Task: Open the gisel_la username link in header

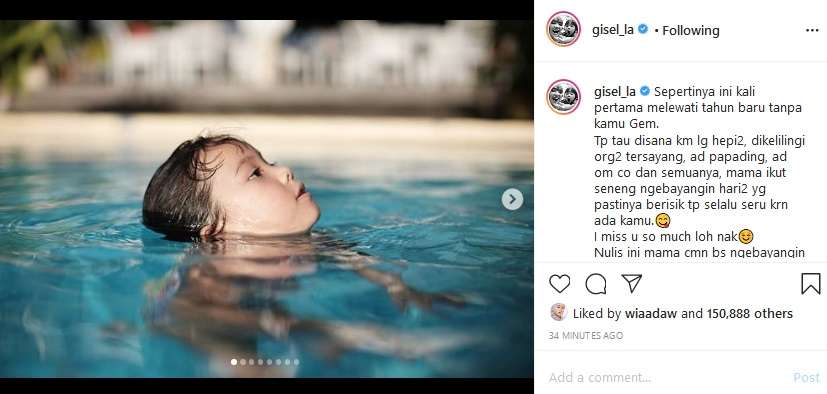Action: tap(613, 31)
